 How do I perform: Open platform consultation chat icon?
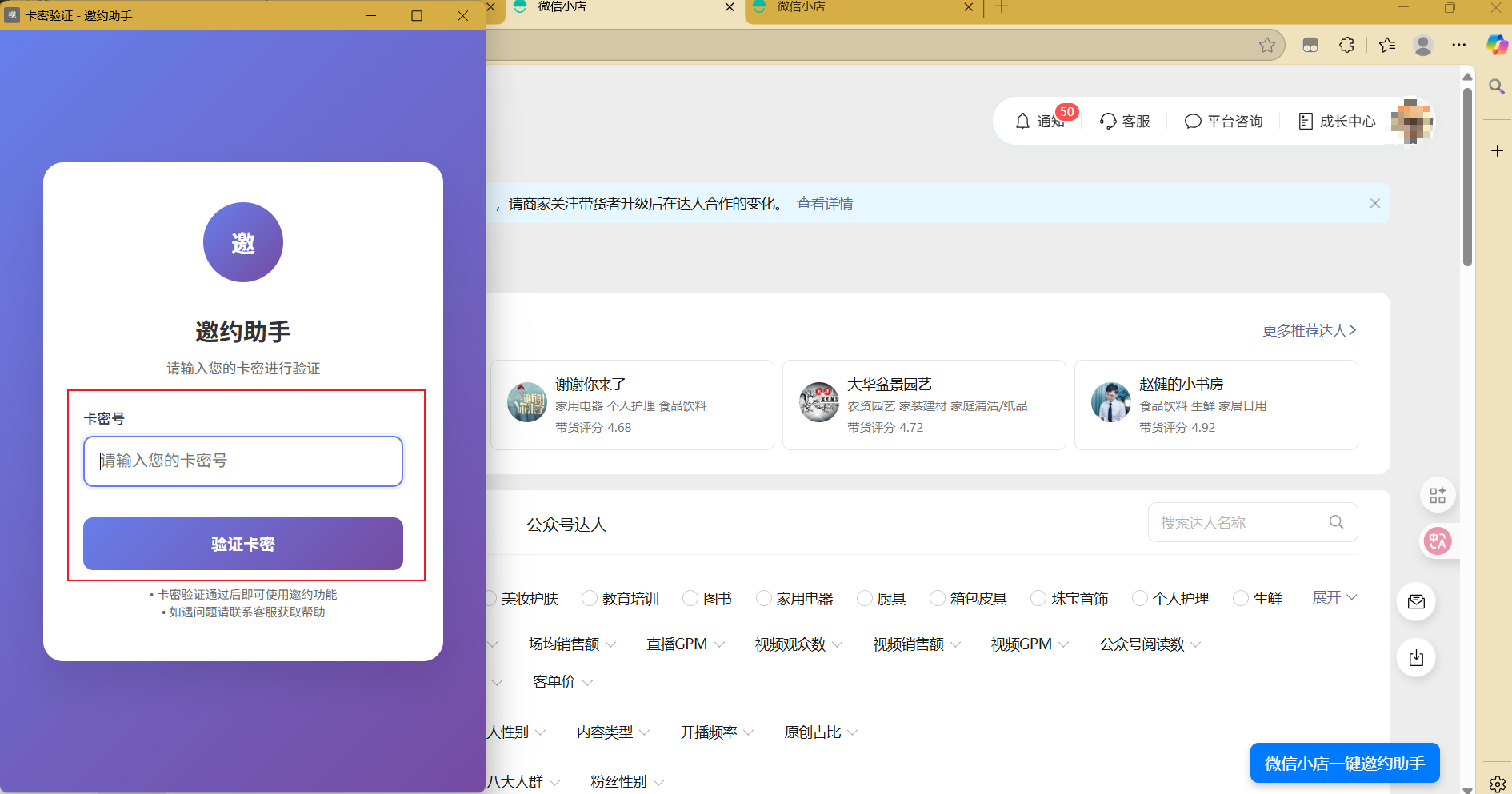click(1193, 121)
